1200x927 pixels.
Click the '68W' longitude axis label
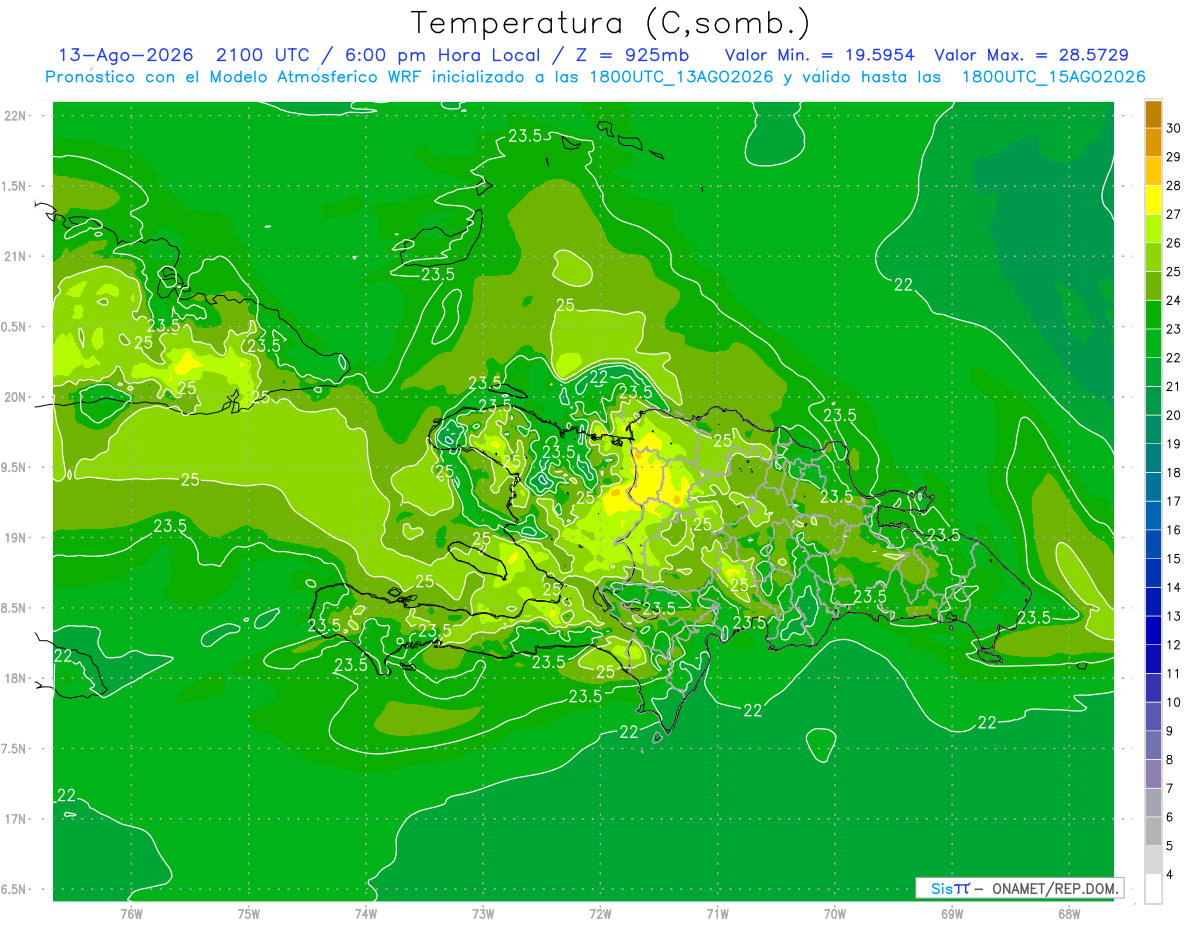[x=1069, y=913]
